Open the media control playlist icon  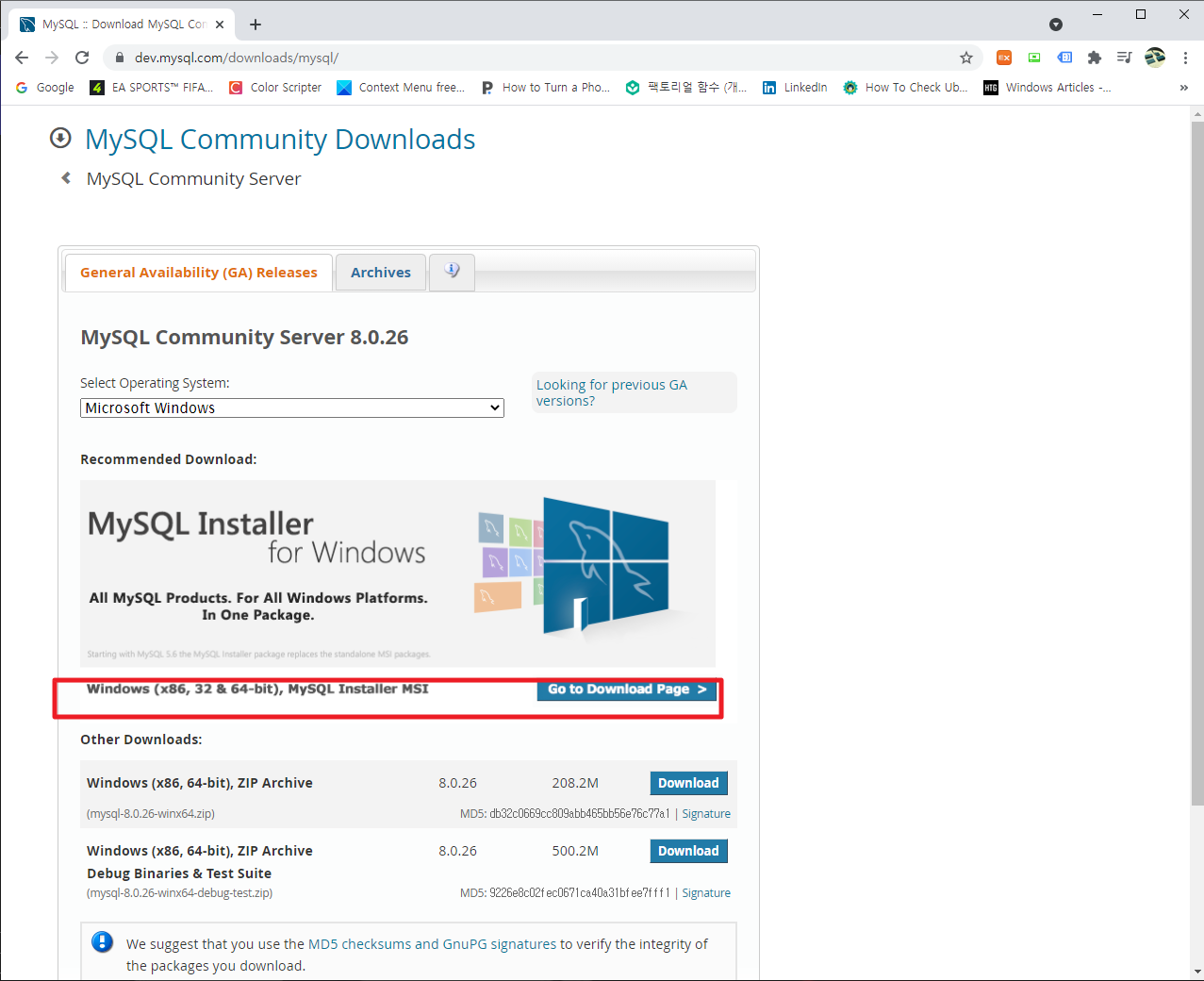(x=1125, y=58)
